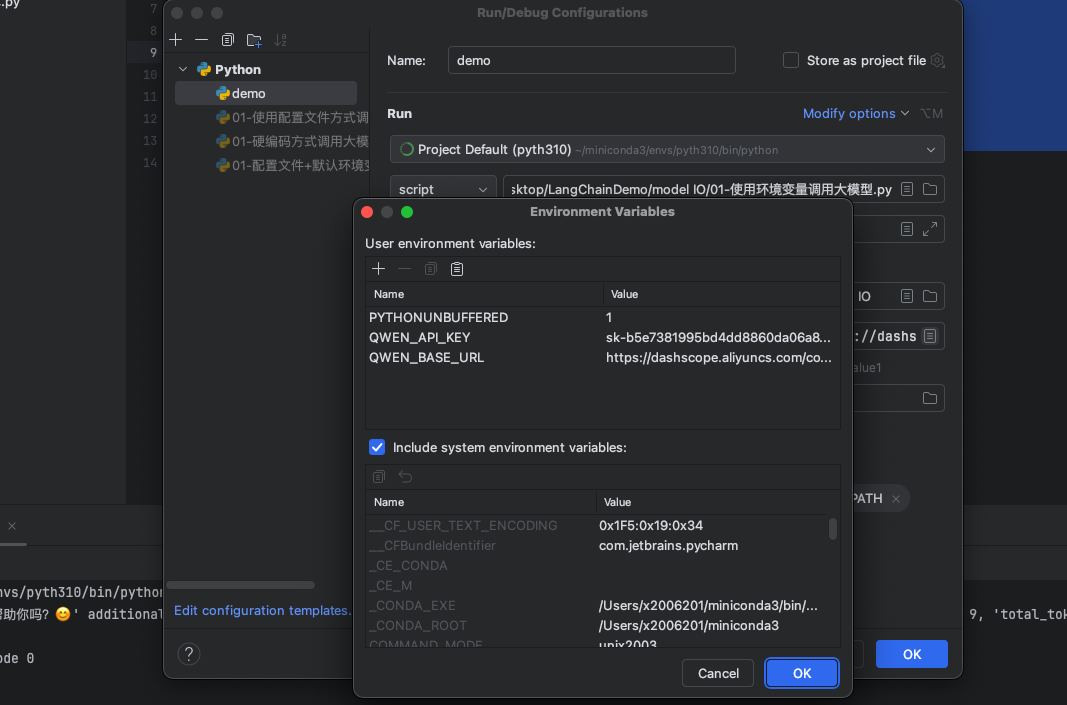The width and height of the screenshot is (1067, 705).
Task: Open the Python interpreter dropdown
Action: click(x=667, y=149)
